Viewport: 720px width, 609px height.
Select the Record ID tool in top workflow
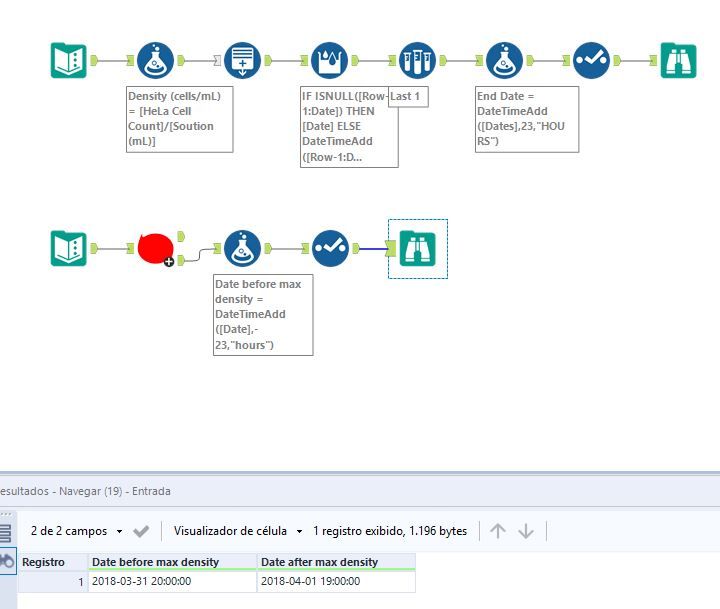coord(242,60)
